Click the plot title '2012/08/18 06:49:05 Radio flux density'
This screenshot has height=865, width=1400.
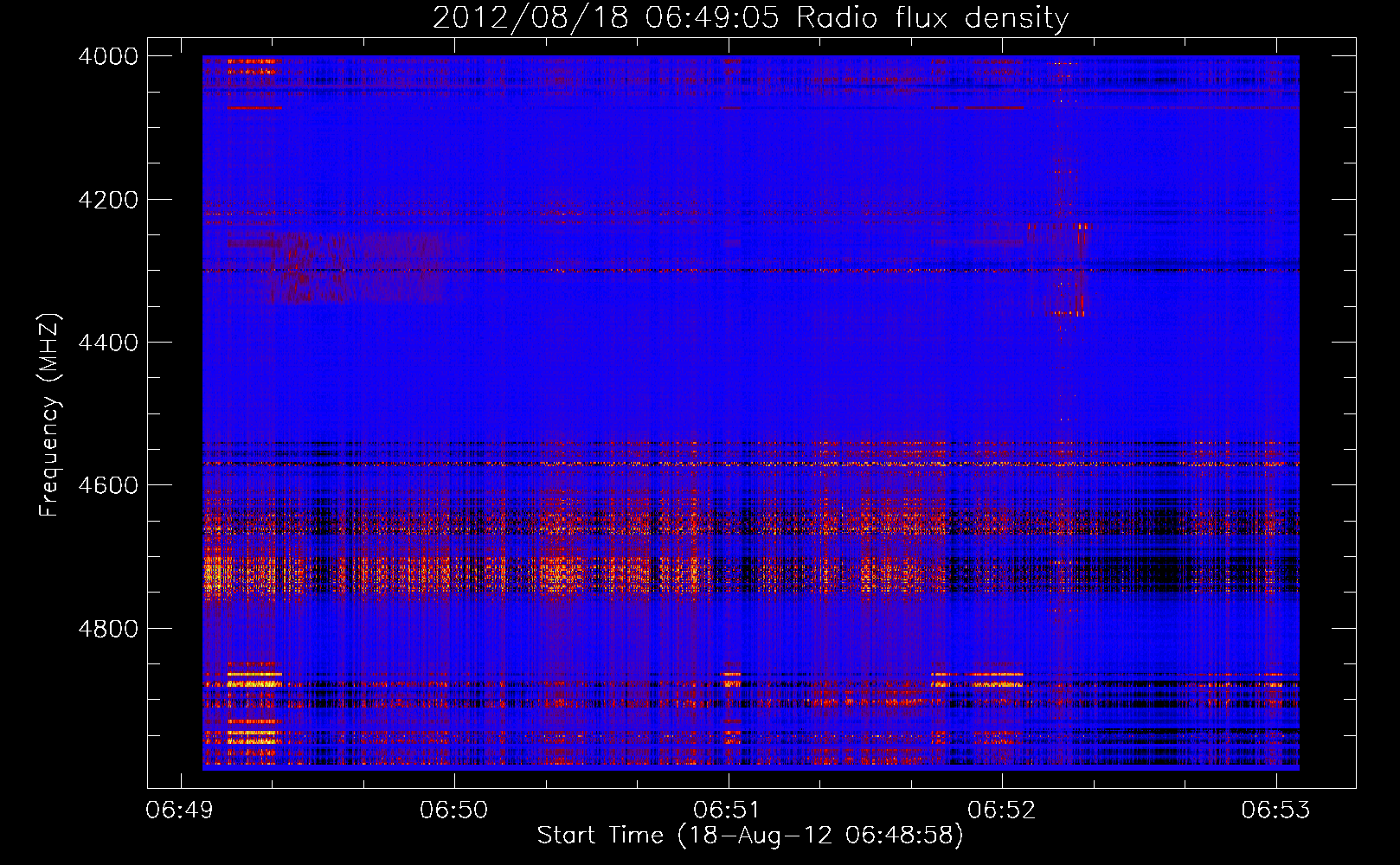pyautogui.click(x=750, y=18)
